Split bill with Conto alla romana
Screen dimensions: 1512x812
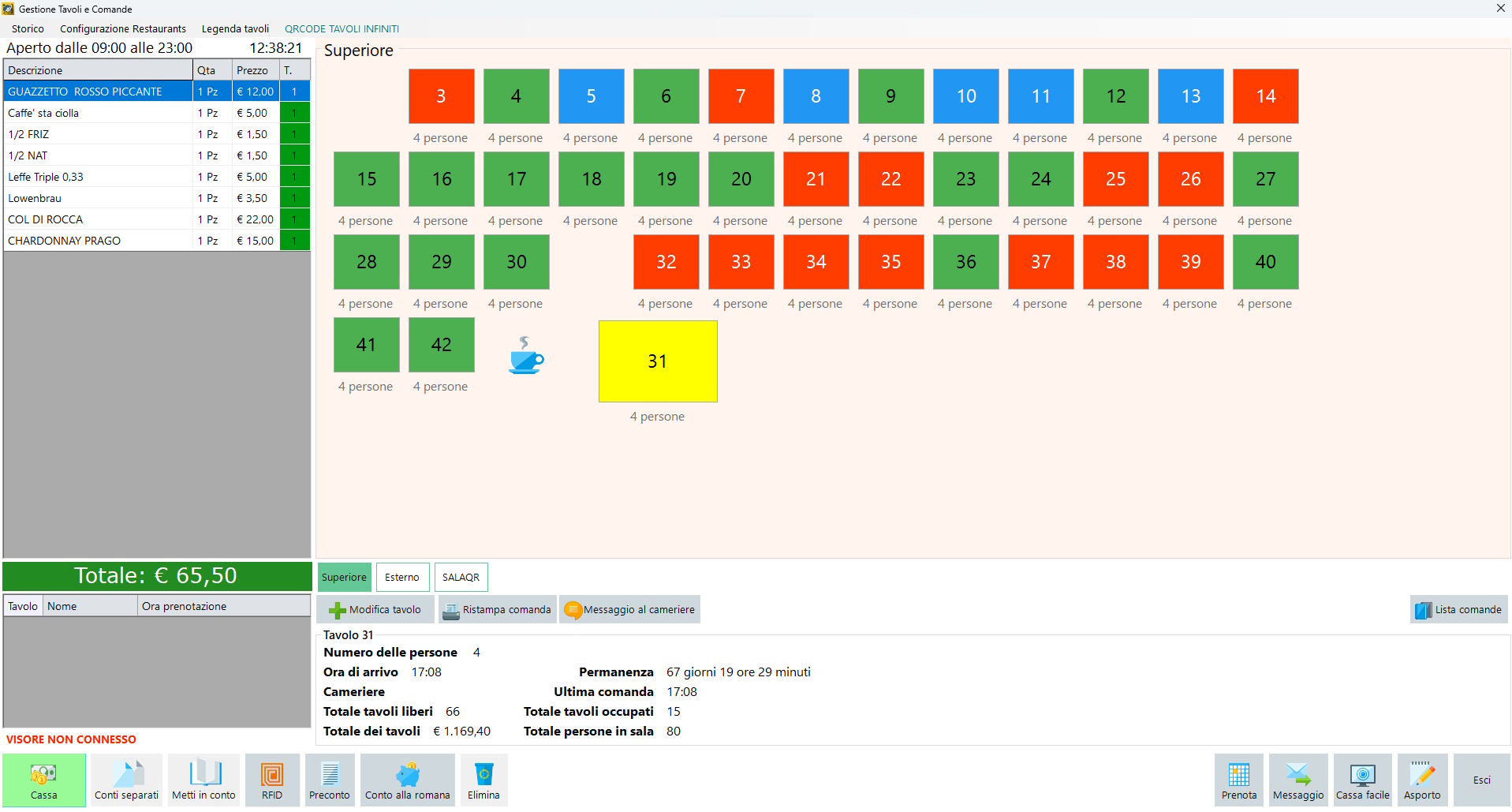pyautogui.click(x=407, y=780)
